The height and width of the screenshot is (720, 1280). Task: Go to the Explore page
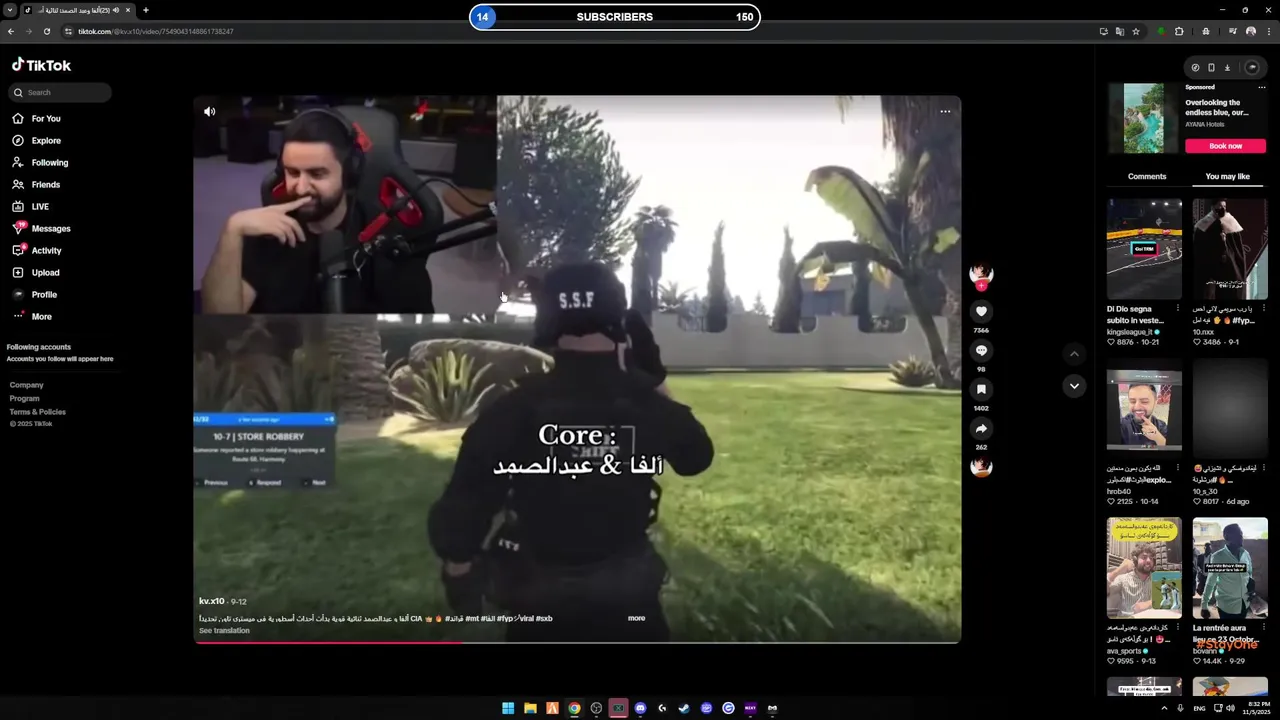pos(36,140)
